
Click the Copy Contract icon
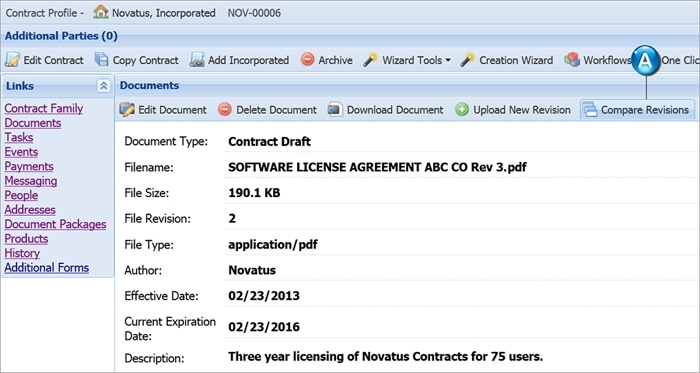102,60
